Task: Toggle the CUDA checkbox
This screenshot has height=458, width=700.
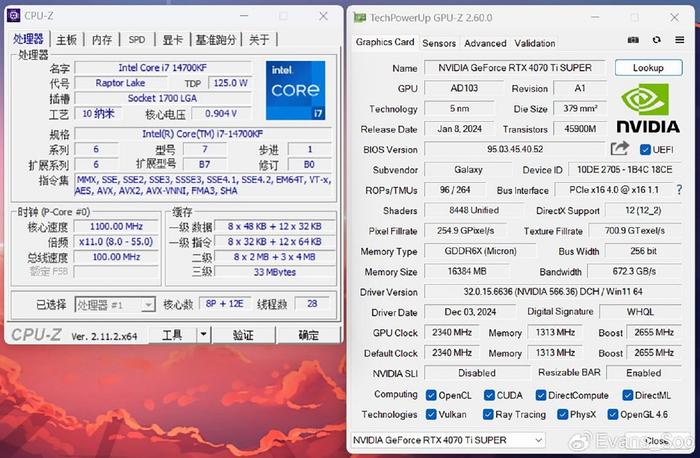Action: pyautogui.click(x=489, y=395)
